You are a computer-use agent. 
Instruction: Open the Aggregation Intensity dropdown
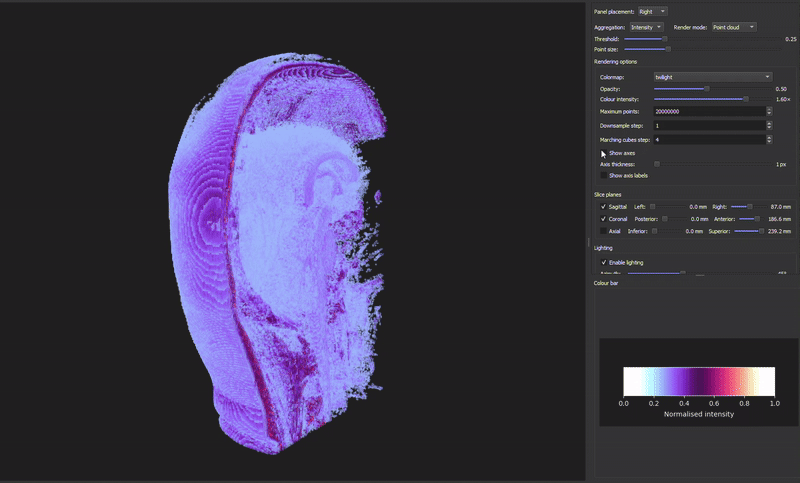pos(645,27)
